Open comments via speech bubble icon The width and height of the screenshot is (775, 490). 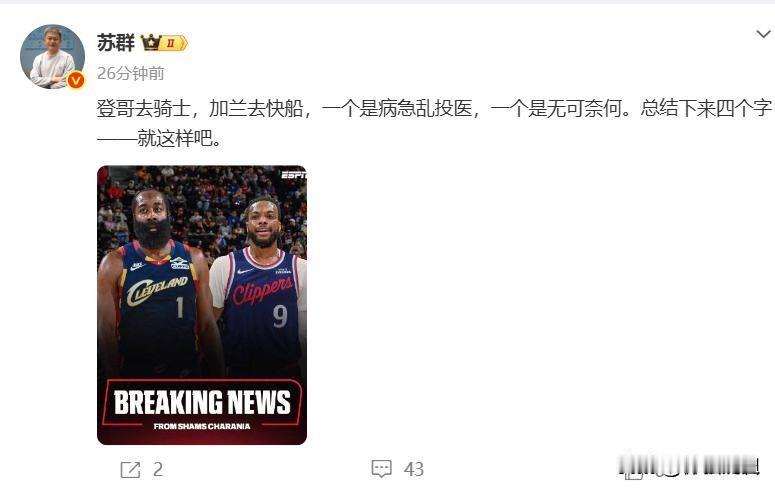click(382, 469)
